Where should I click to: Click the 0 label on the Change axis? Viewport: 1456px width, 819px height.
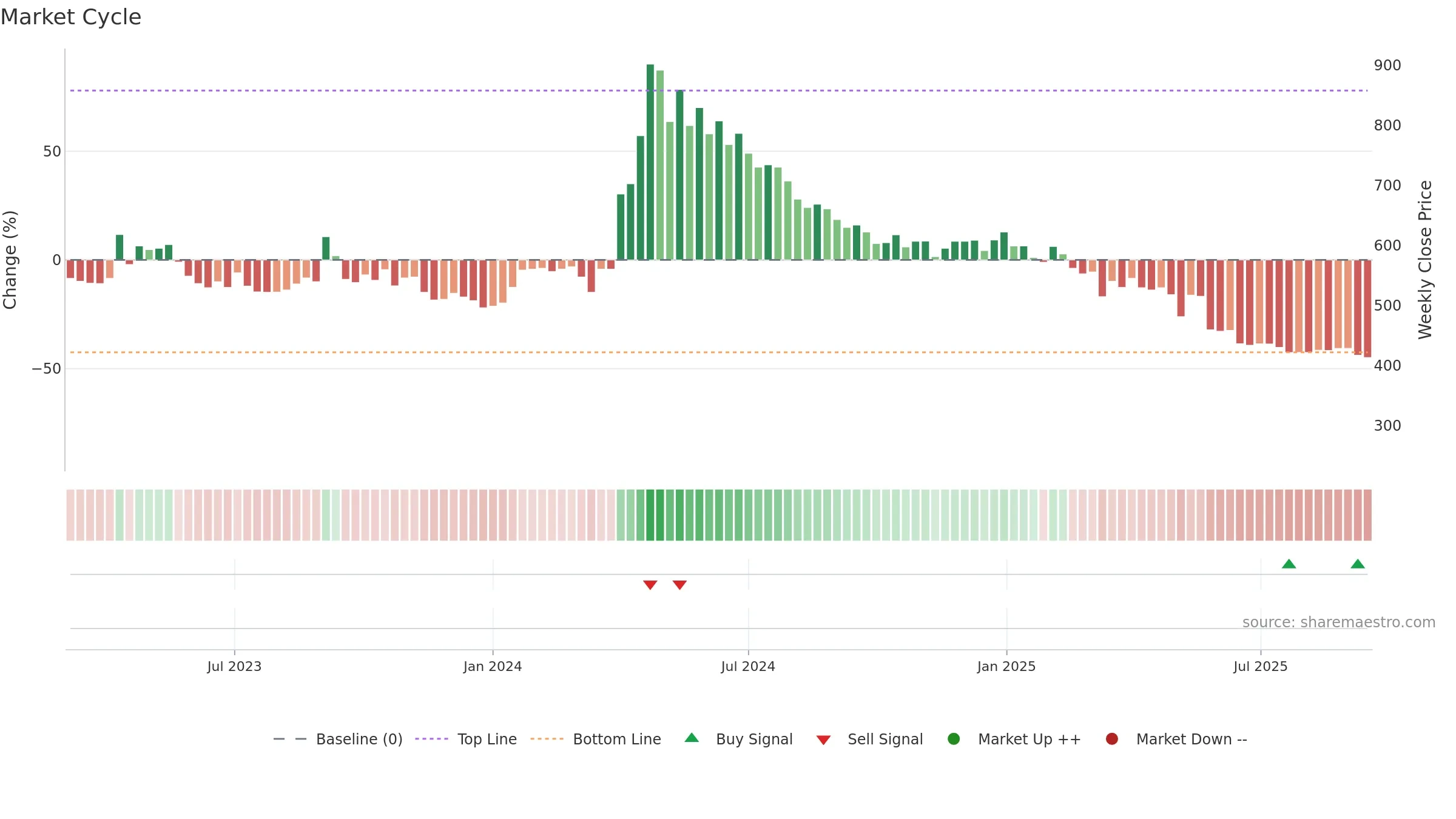click(57, 260)
